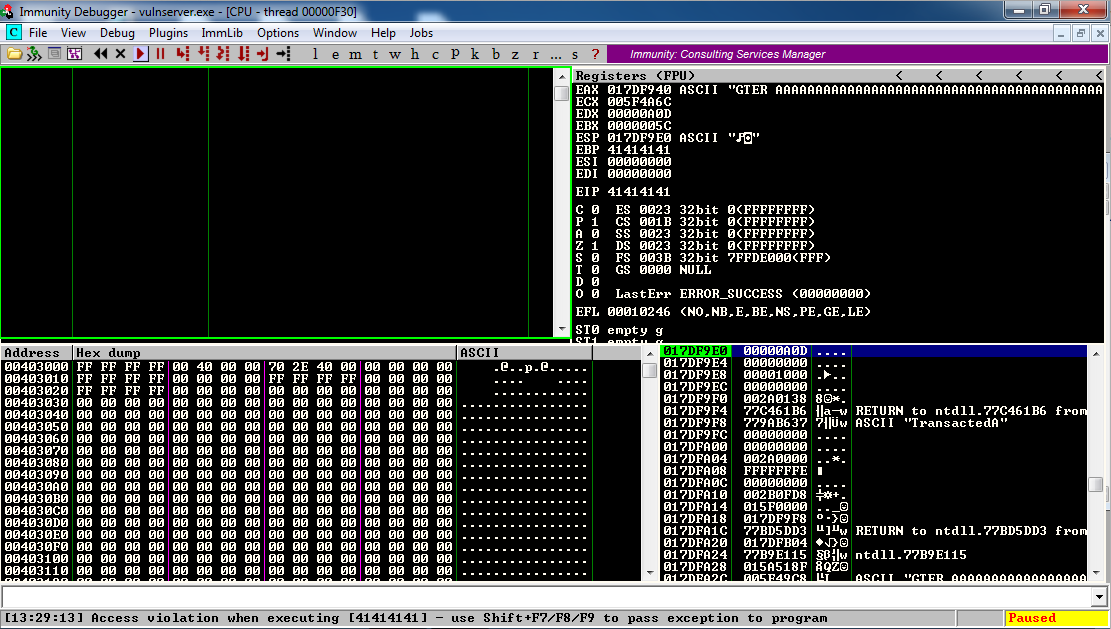The height and width of the screenshot is (629, 1111).
Task: Click the red question mark help icon
Action: 596,54
